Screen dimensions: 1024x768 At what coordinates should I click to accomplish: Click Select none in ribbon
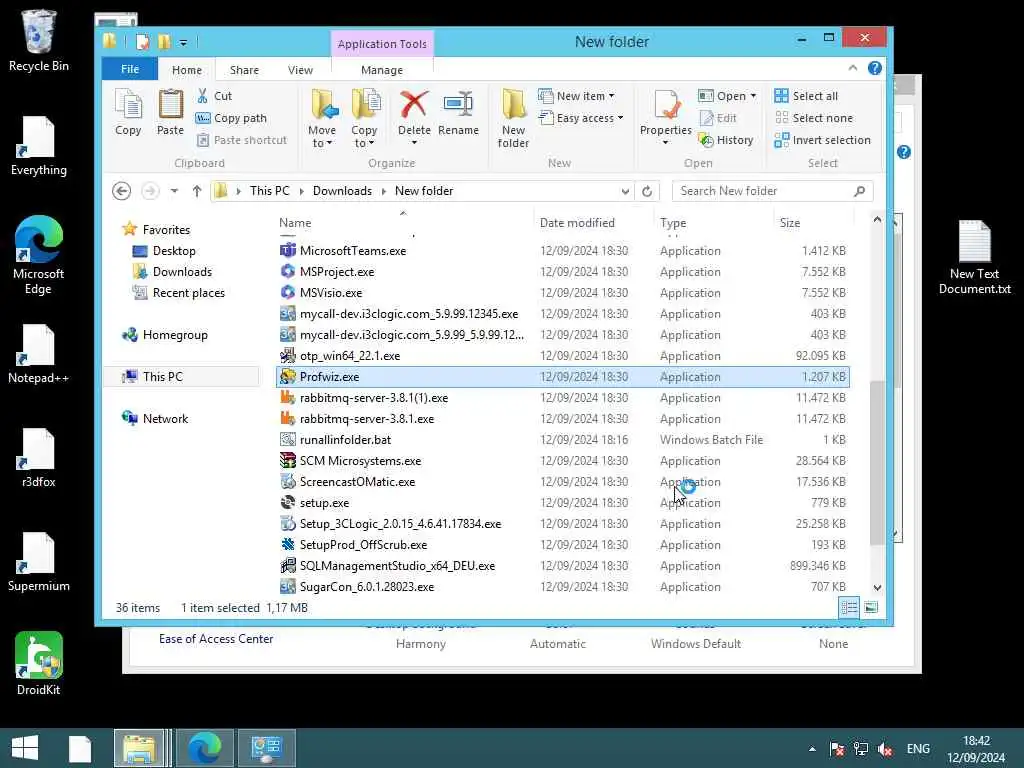pos(814,118)
